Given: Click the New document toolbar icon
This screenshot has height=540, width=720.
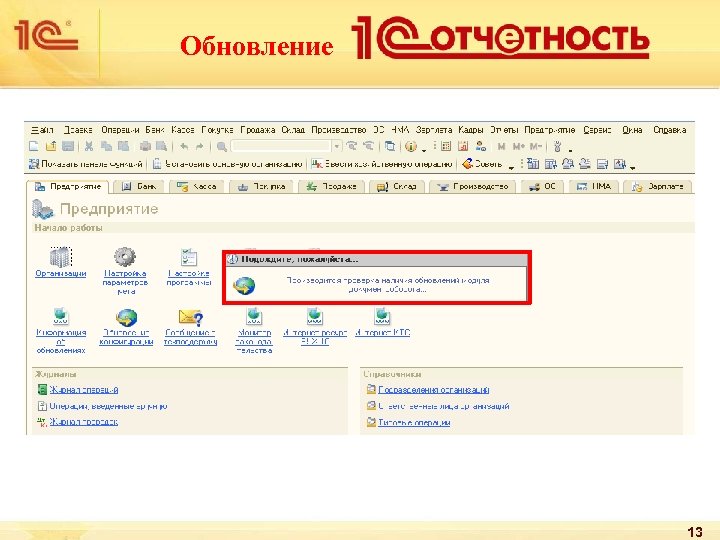Looking at the screenshot, I should click(34, 146).
